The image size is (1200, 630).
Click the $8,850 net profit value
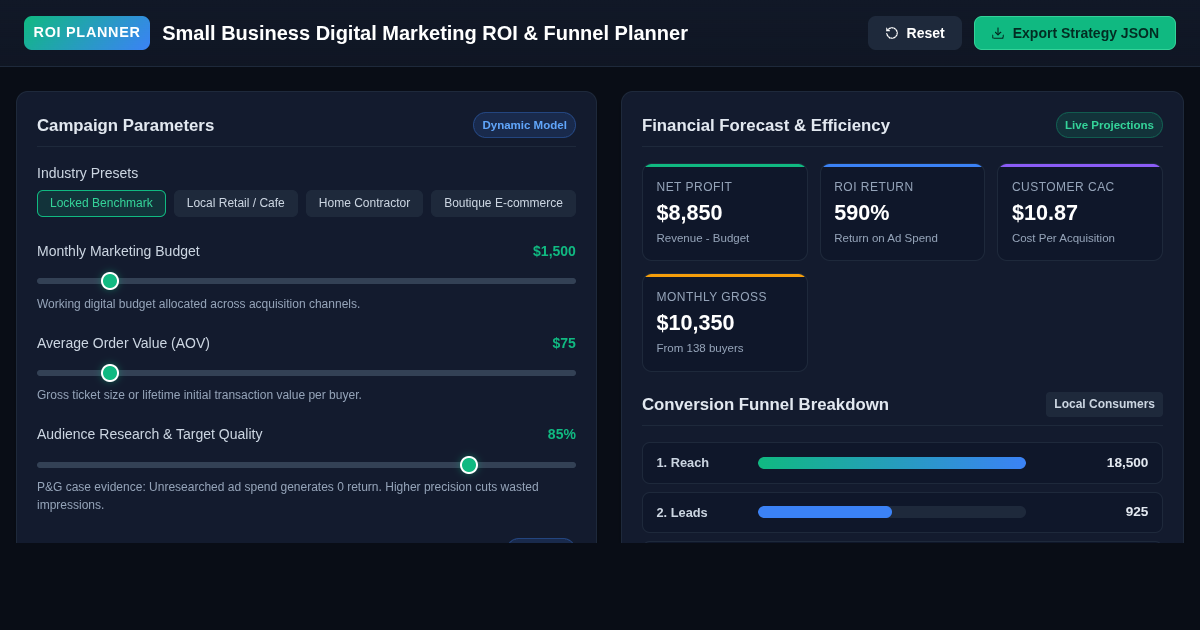coord(689,213)
